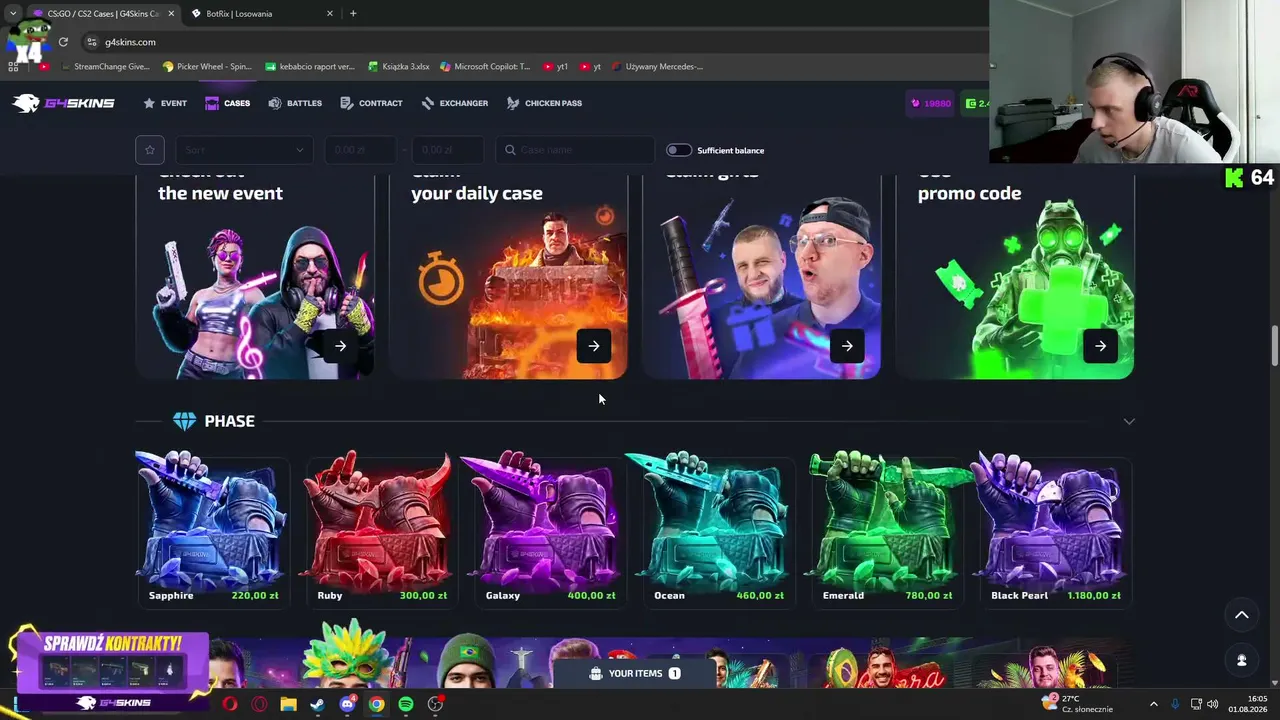1280x720 pixels.
Task: Open the claim gifts arrow button
Action: [x=847, y=346]
